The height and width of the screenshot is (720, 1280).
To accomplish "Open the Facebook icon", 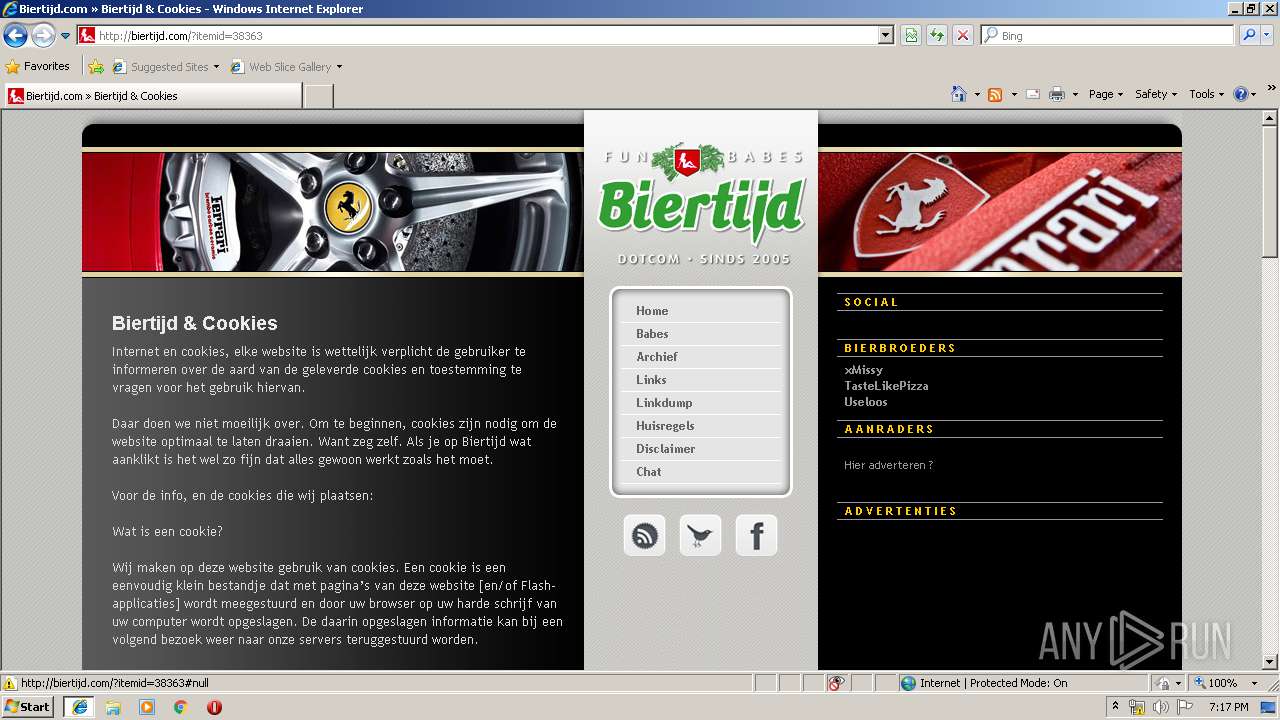I will click(x=756, y=536).
